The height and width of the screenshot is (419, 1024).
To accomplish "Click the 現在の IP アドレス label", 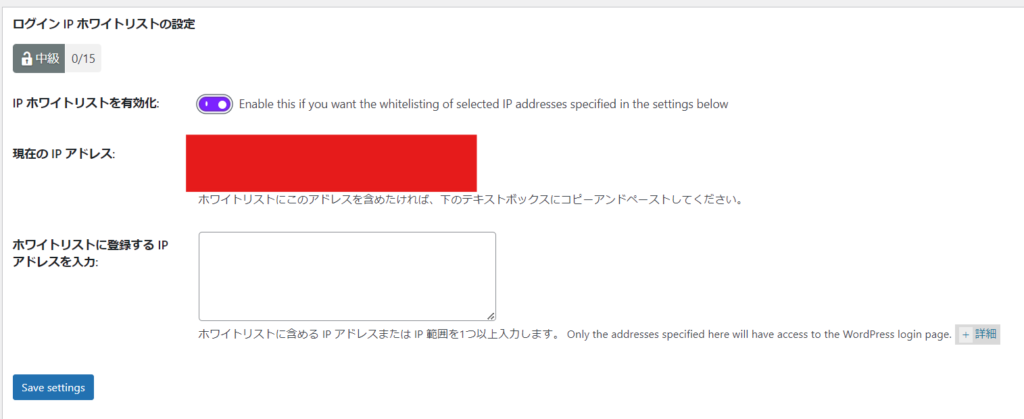I will [64, 154].
